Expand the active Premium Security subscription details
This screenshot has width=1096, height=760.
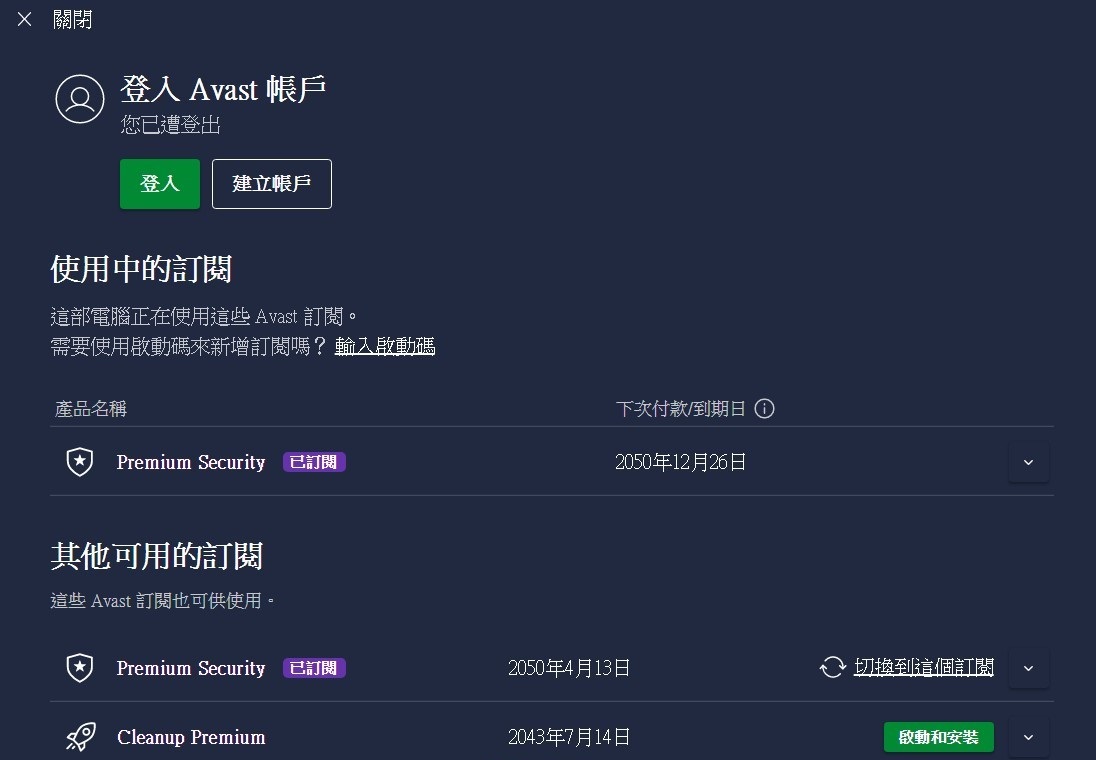pos(1029,462)
